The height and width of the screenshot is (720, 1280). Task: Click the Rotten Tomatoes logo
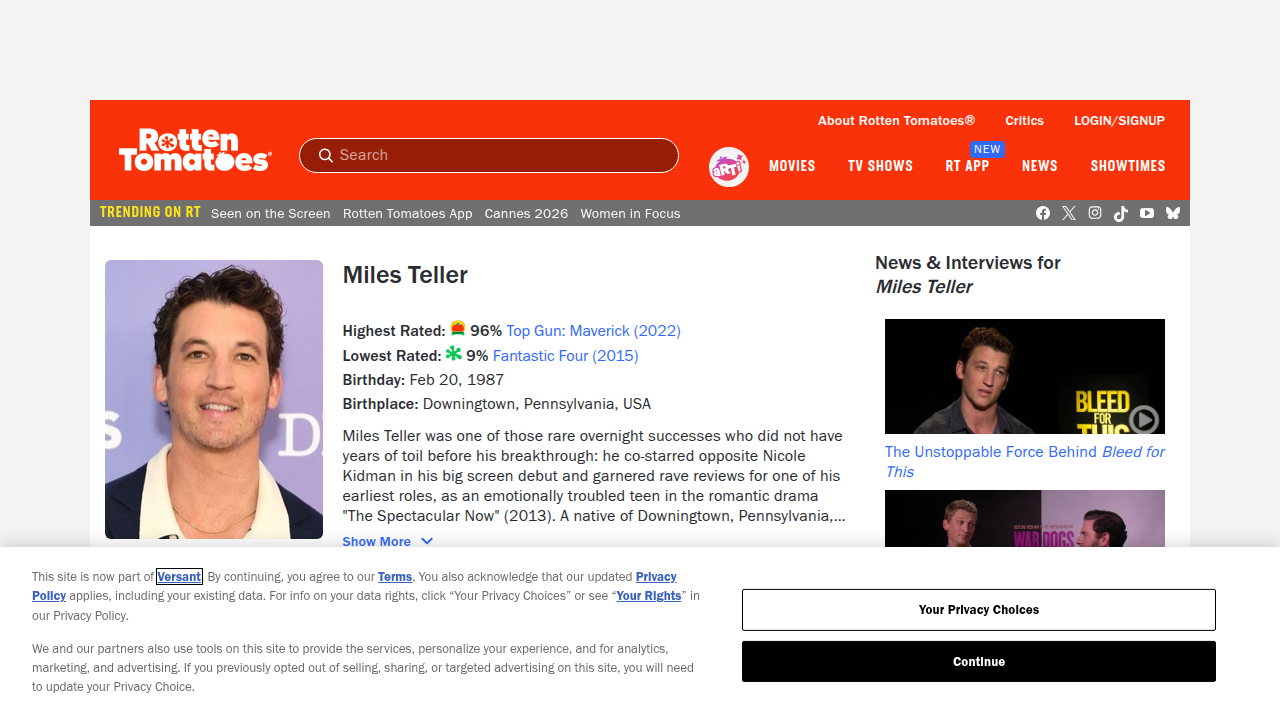tap(195, 150)
